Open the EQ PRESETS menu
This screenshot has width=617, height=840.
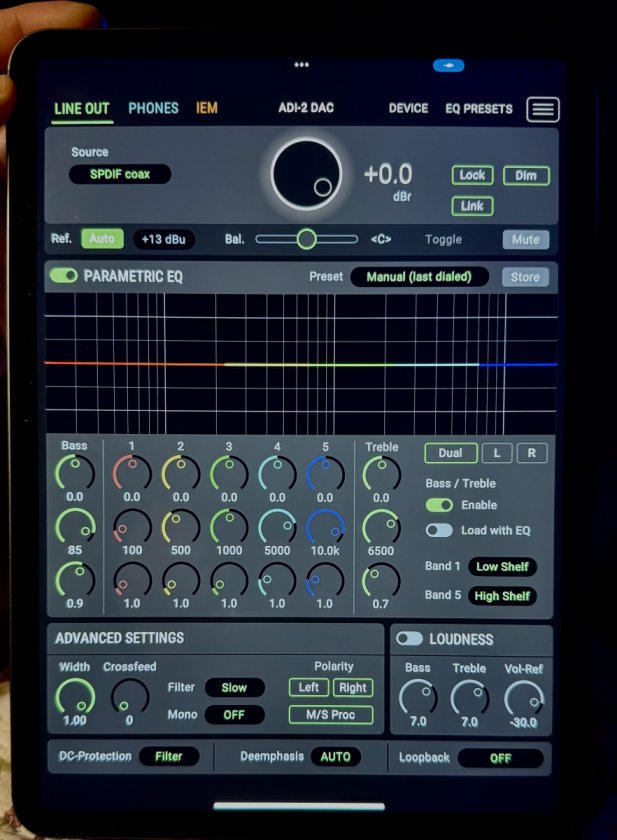478,109
